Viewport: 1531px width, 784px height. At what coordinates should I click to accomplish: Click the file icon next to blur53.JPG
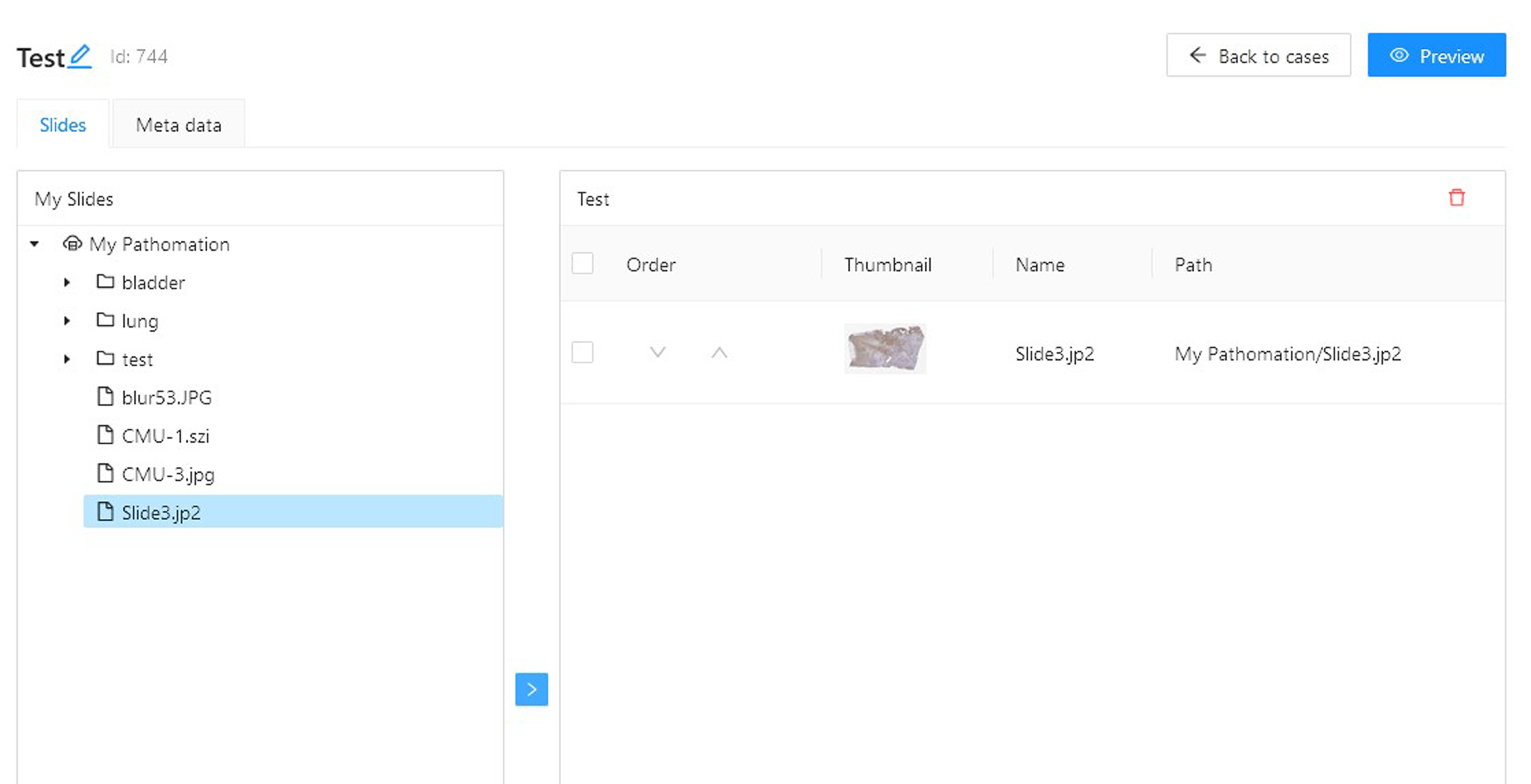[105, 397]
